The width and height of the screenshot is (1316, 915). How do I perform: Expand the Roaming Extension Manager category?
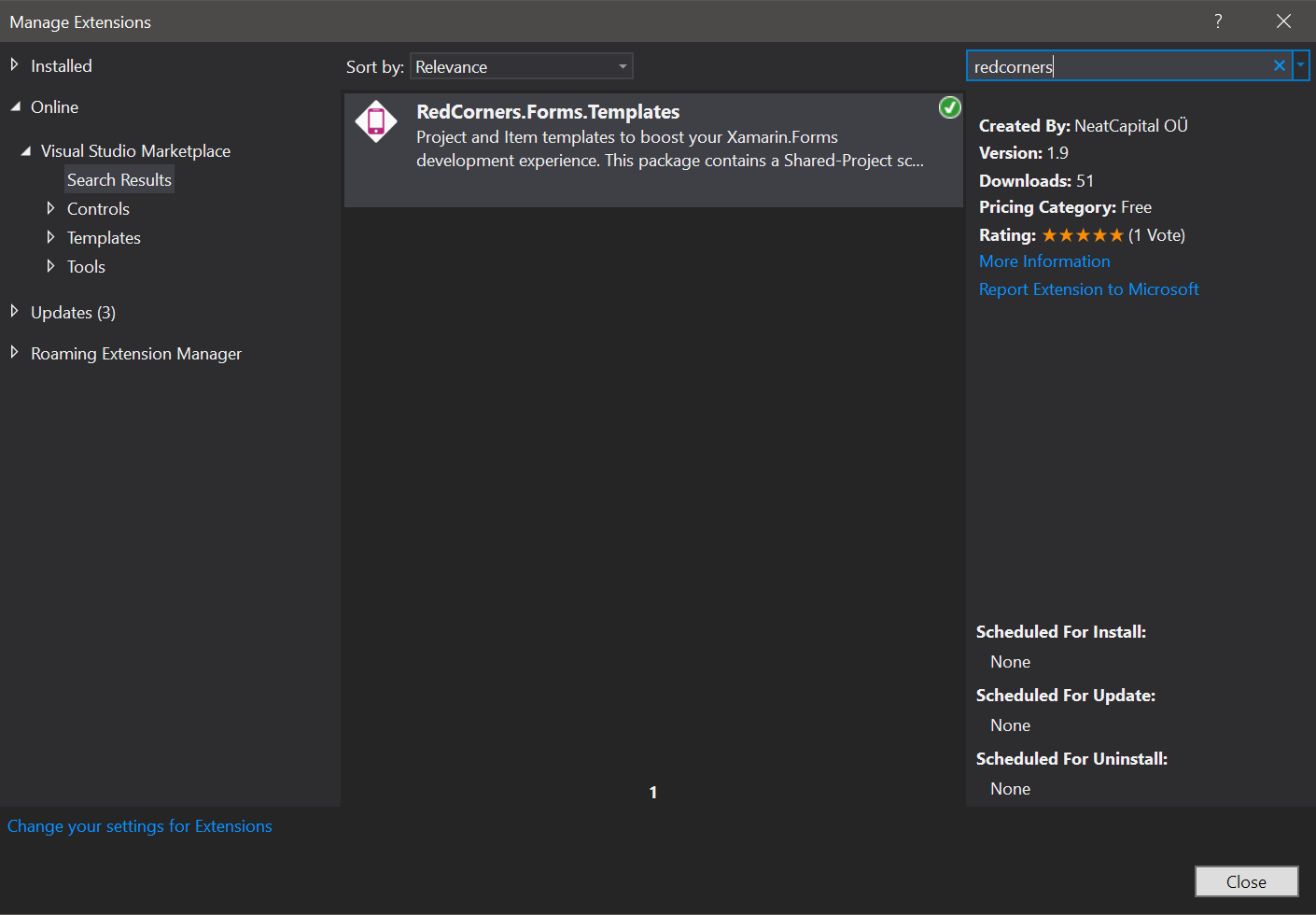[x=14, y=352]
